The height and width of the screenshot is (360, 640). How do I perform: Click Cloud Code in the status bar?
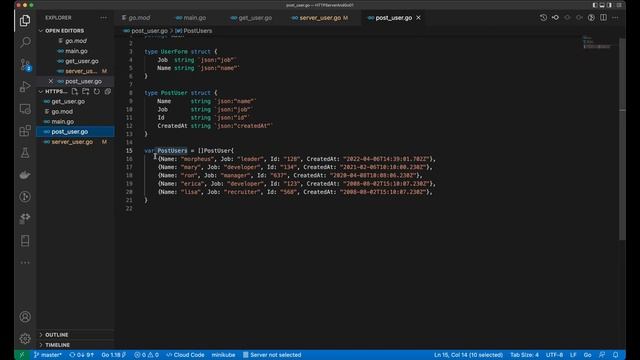tap(185, 355)
